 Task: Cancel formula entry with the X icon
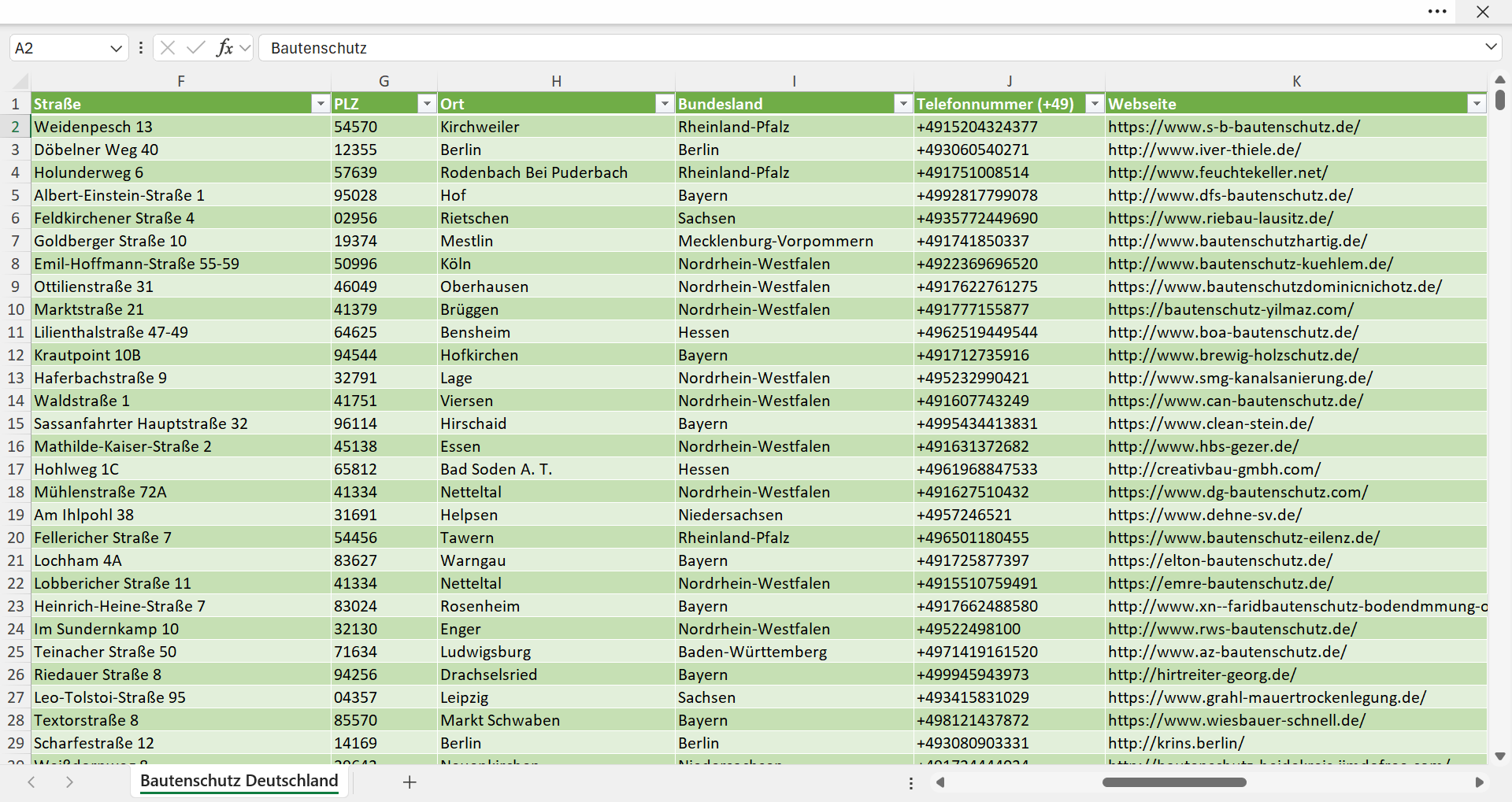(168, 48)
